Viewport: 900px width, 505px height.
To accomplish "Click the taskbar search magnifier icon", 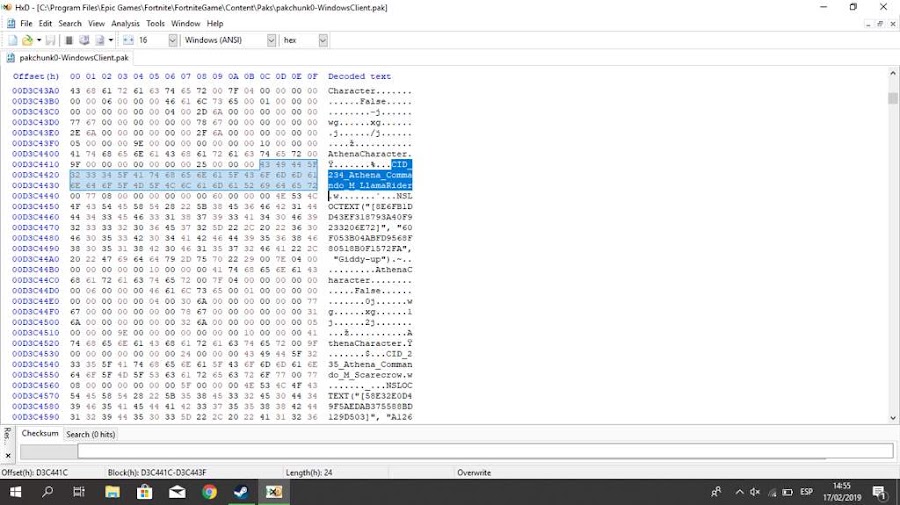I will [48, 492].
